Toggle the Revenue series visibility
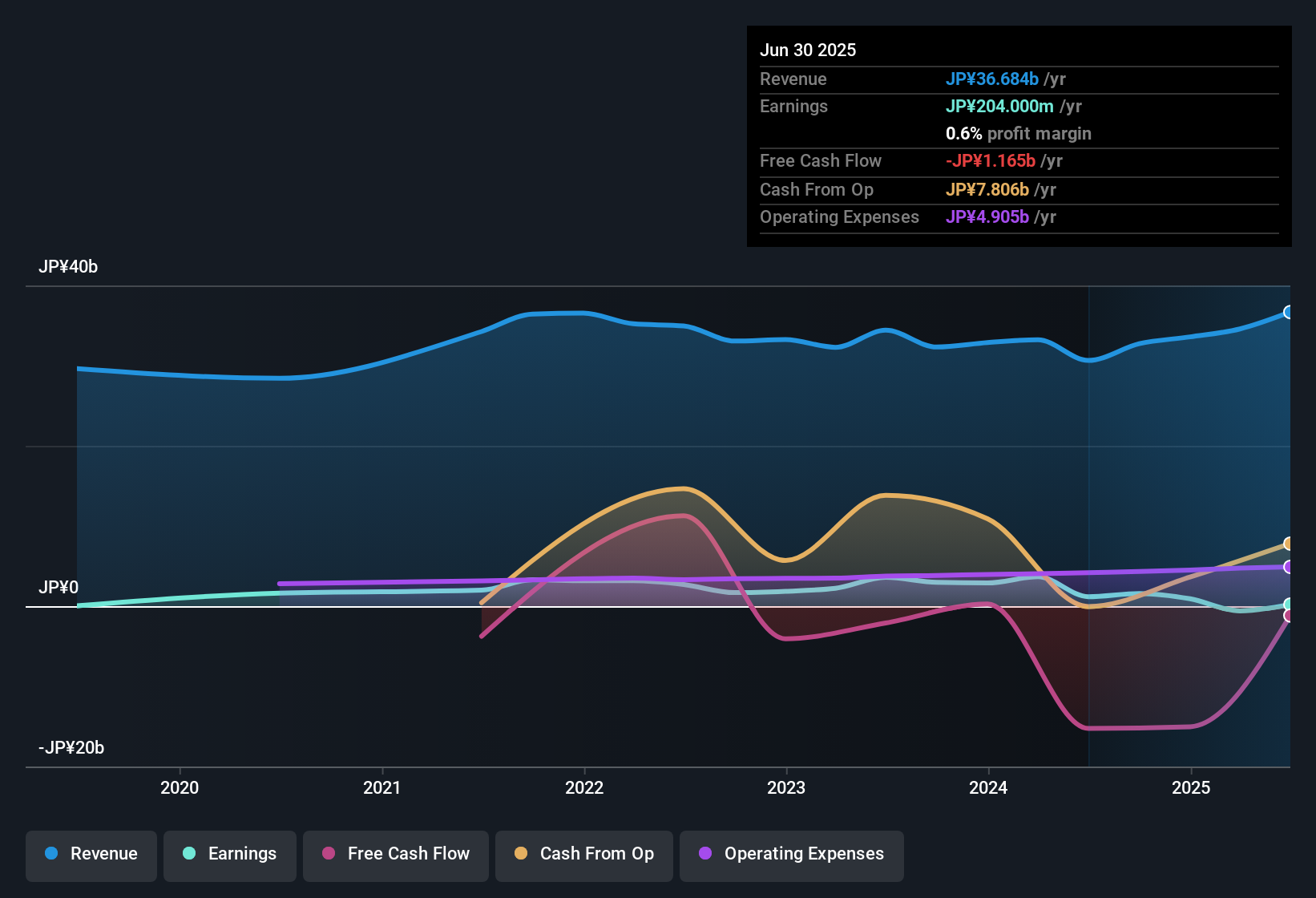The image size is (1316, 898). (91, 854)
